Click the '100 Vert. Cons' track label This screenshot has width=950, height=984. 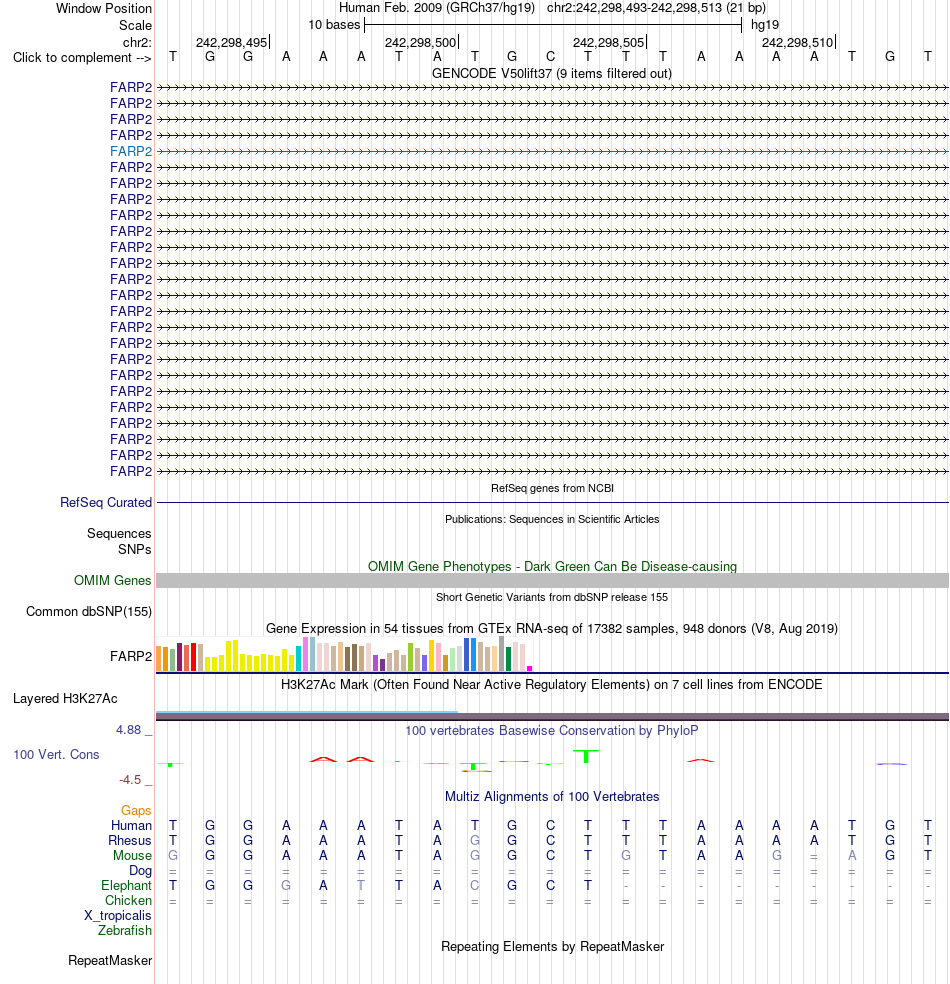pyautogui.click(x=56, y=755)
